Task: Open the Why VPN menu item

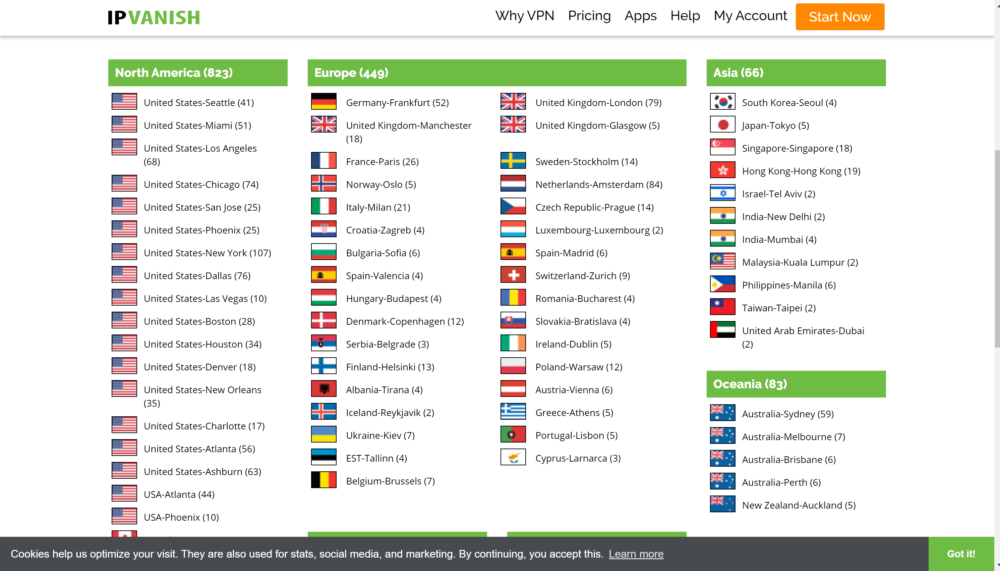Action: coord(524,16)
